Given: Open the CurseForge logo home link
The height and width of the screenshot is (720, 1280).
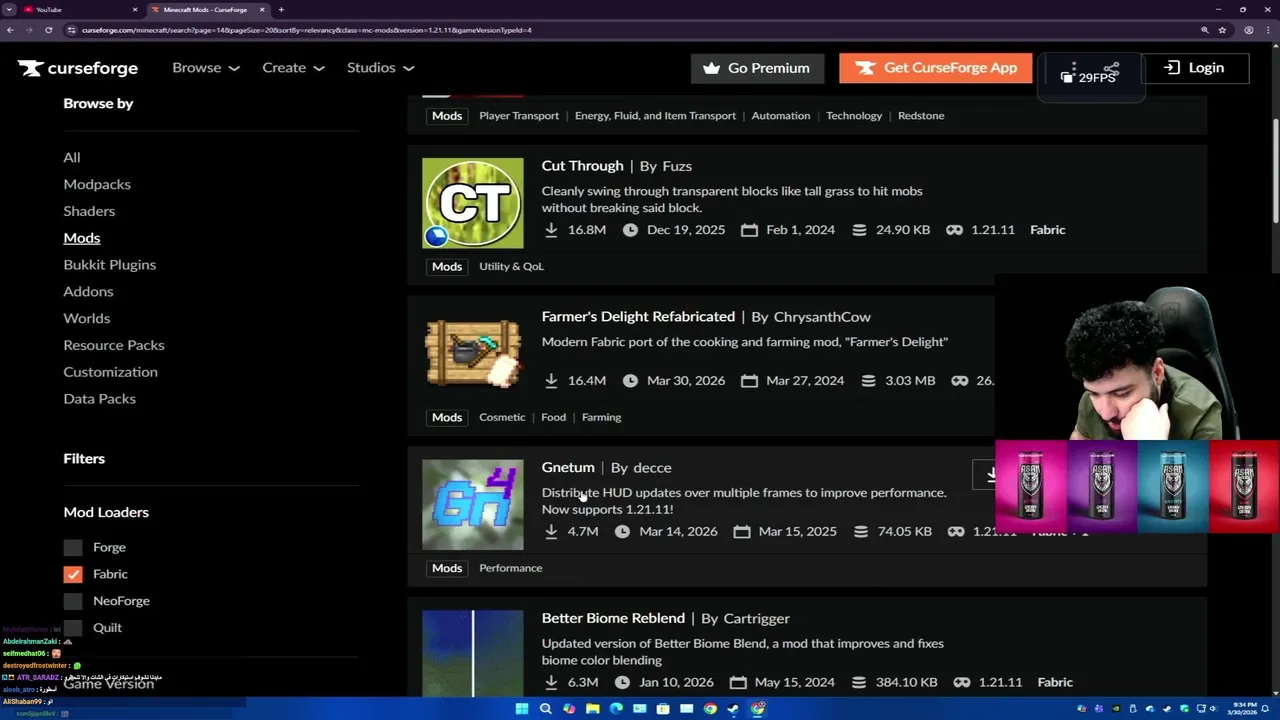Looking at the screenshot, I should click(x=78, y=68).
